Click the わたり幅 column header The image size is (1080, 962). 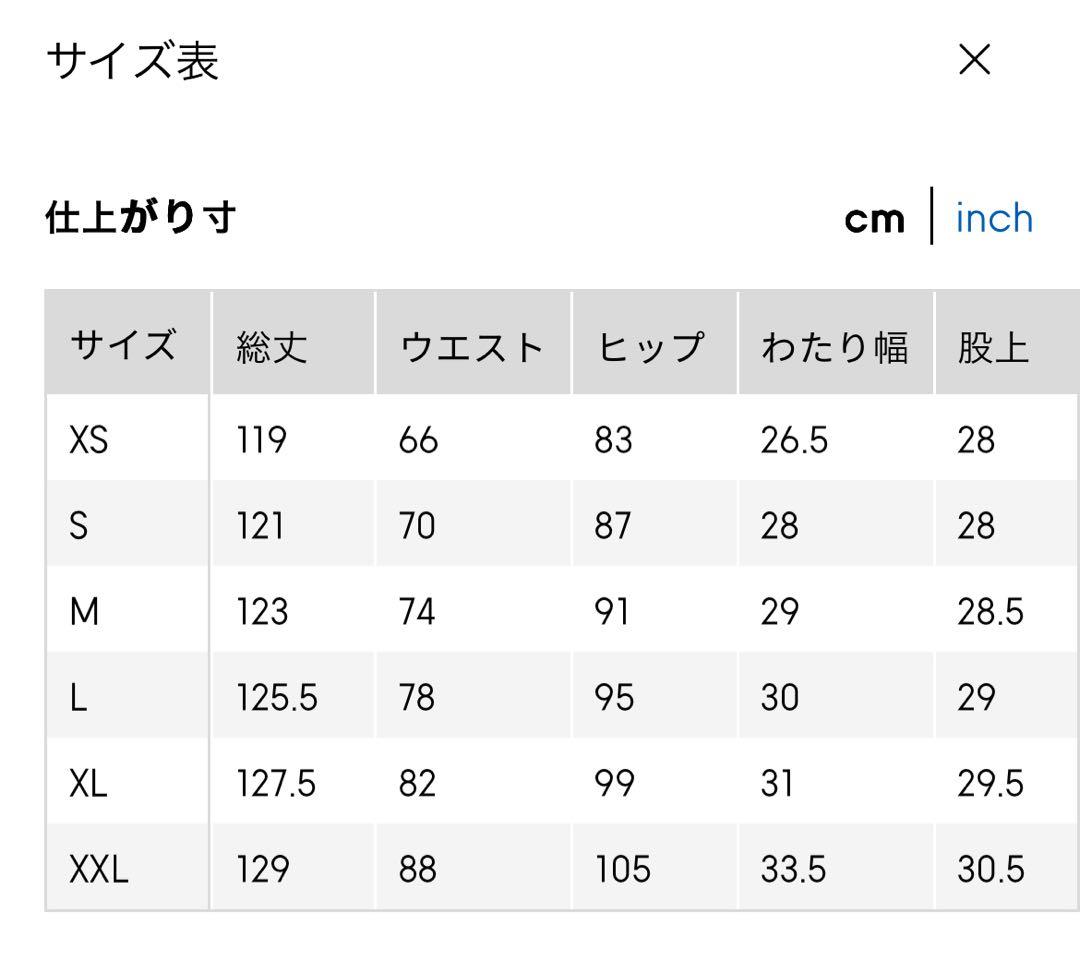[834, 347]
